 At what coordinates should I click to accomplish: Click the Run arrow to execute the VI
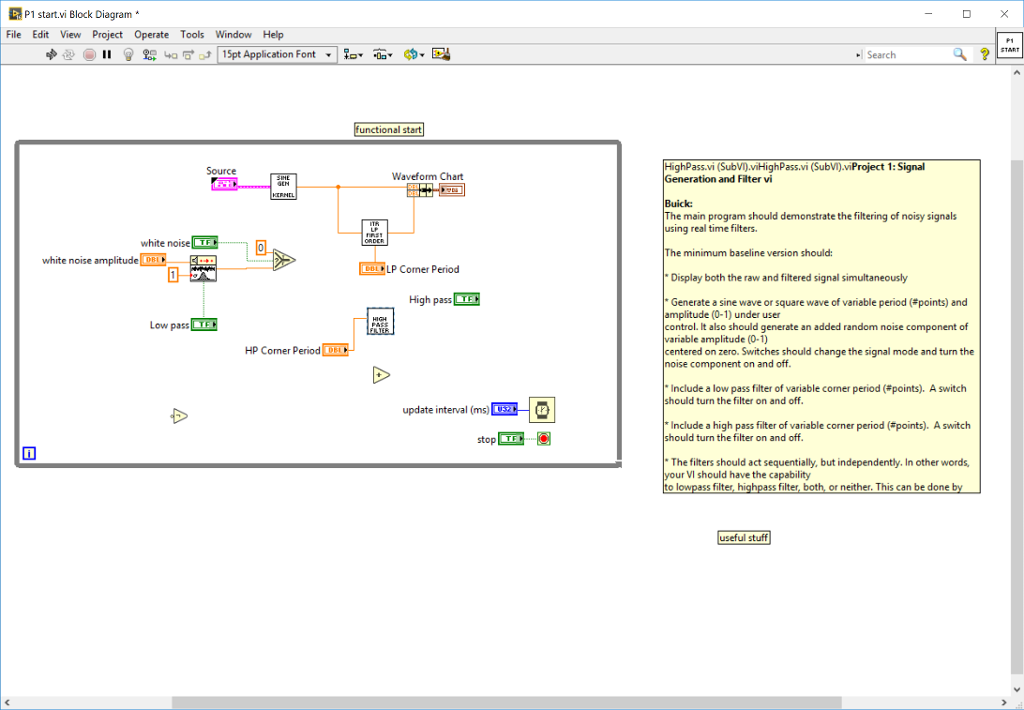tap(50, 54)
